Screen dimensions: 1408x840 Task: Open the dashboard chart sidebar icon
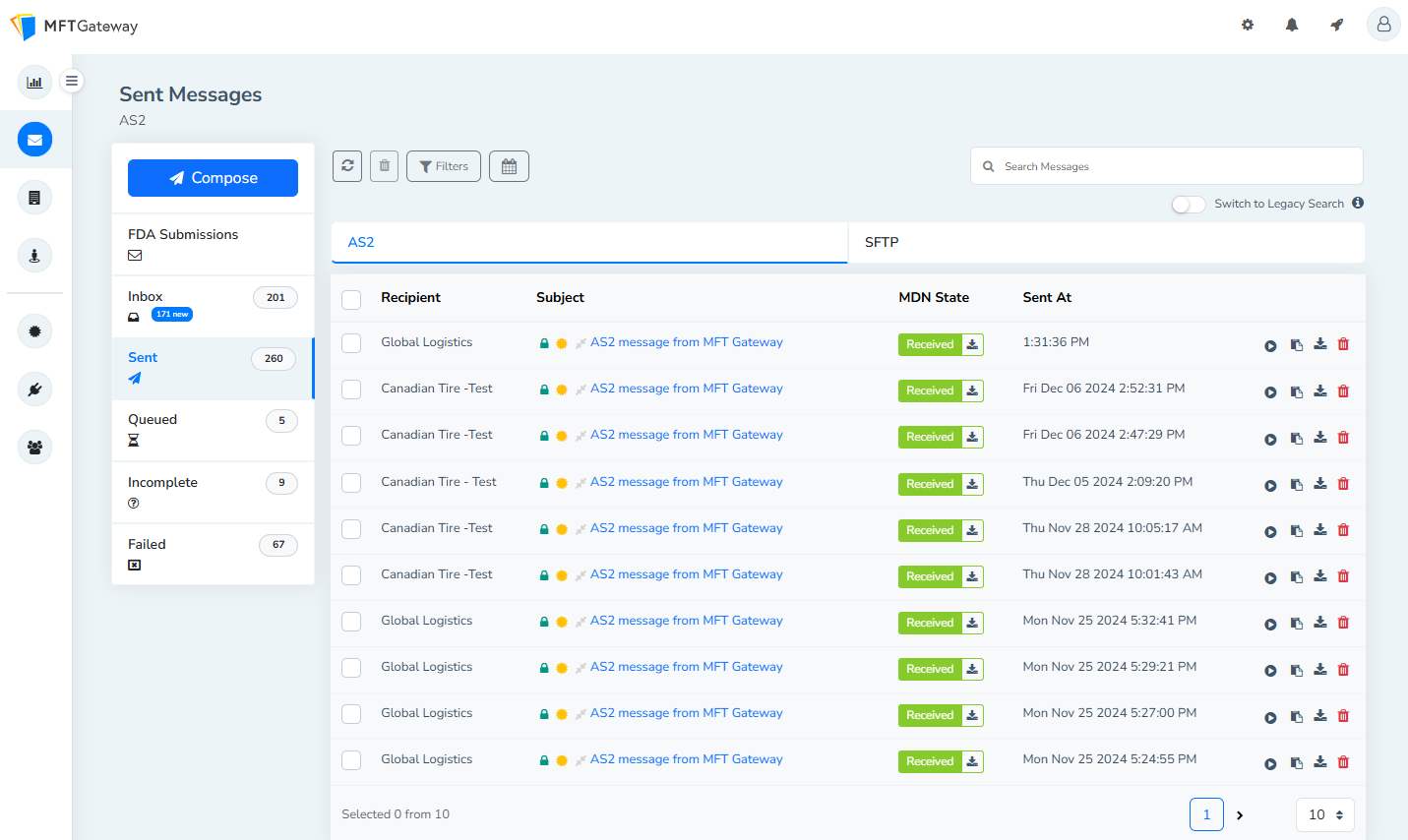34,82
